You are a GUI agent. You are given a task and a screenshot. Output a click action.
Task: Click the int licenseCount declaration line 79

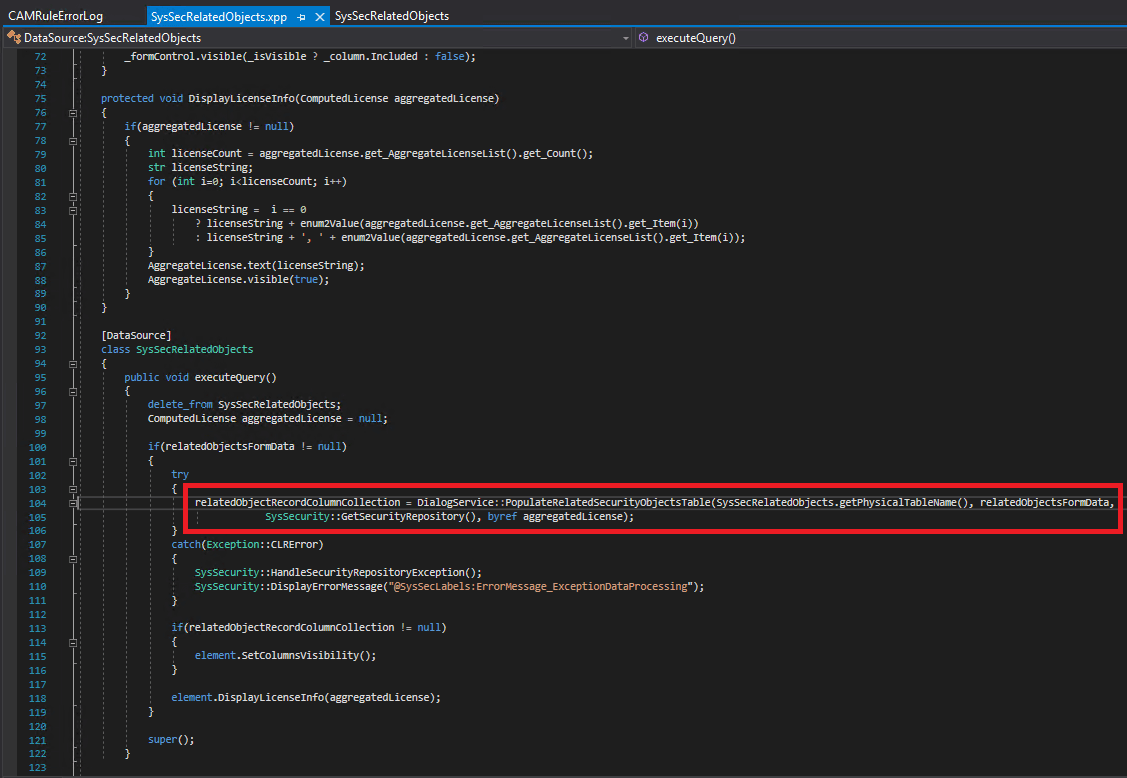370,154
